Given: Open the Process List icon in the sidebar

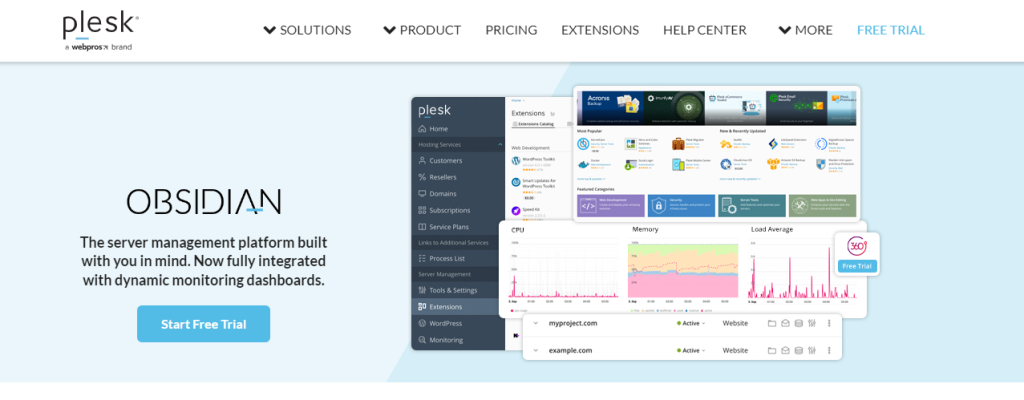Looking at the screenshot, I should coord(422,259).
